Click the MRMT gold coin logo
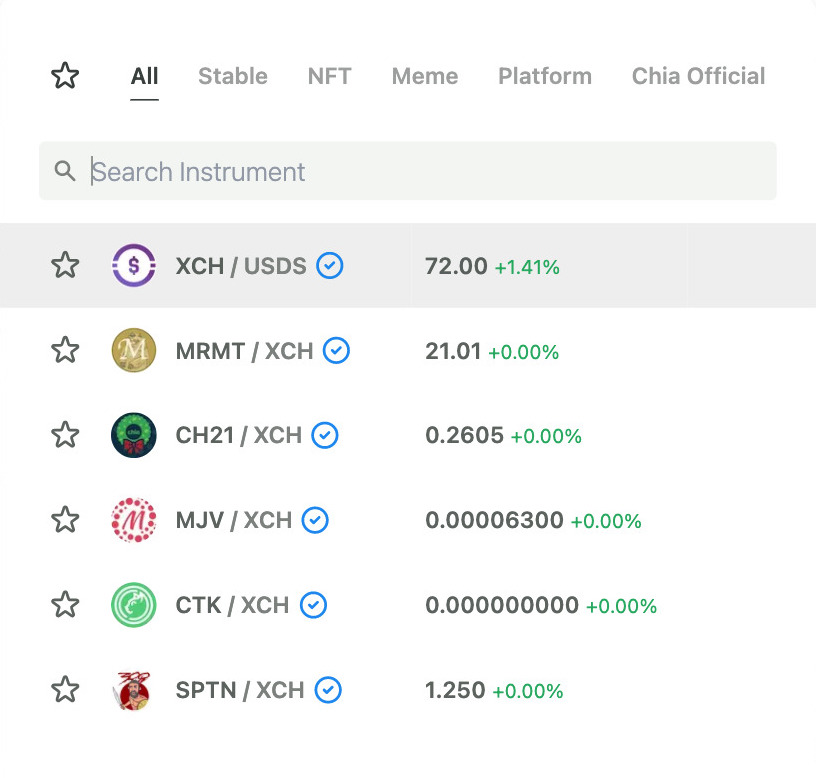Viewport: 816px width, 778px height. 134,350
